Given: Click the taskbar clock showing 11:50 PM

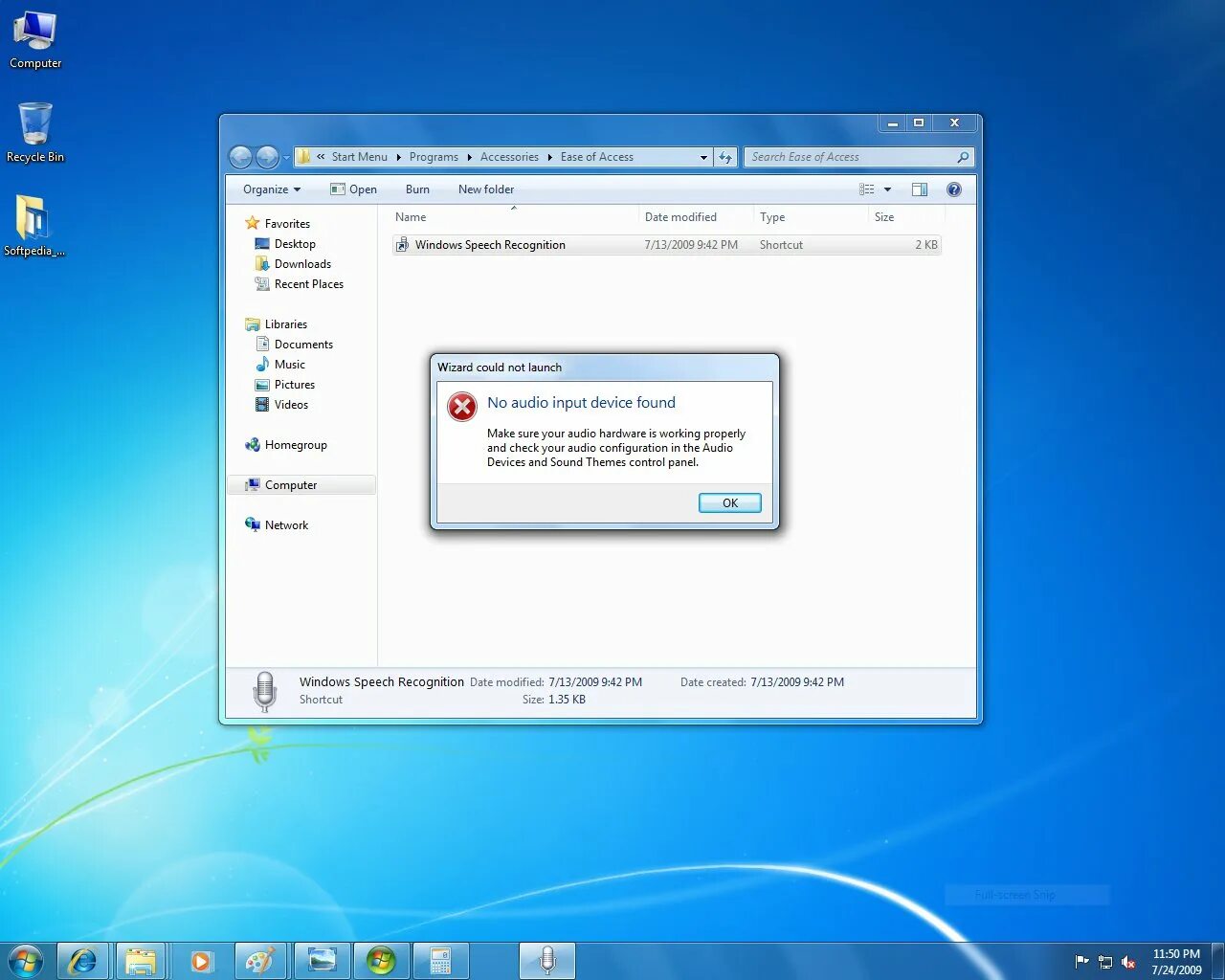Looking at the screenshot, I should [x=1176, y=962].
